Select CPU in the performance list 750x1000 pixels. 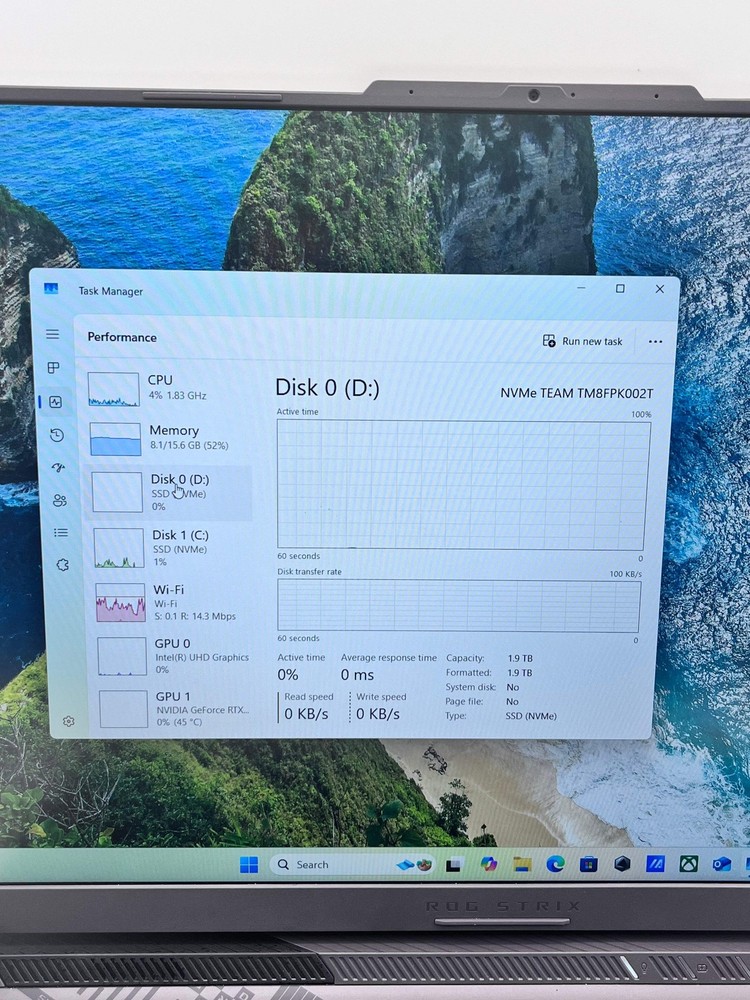point(165,388)
